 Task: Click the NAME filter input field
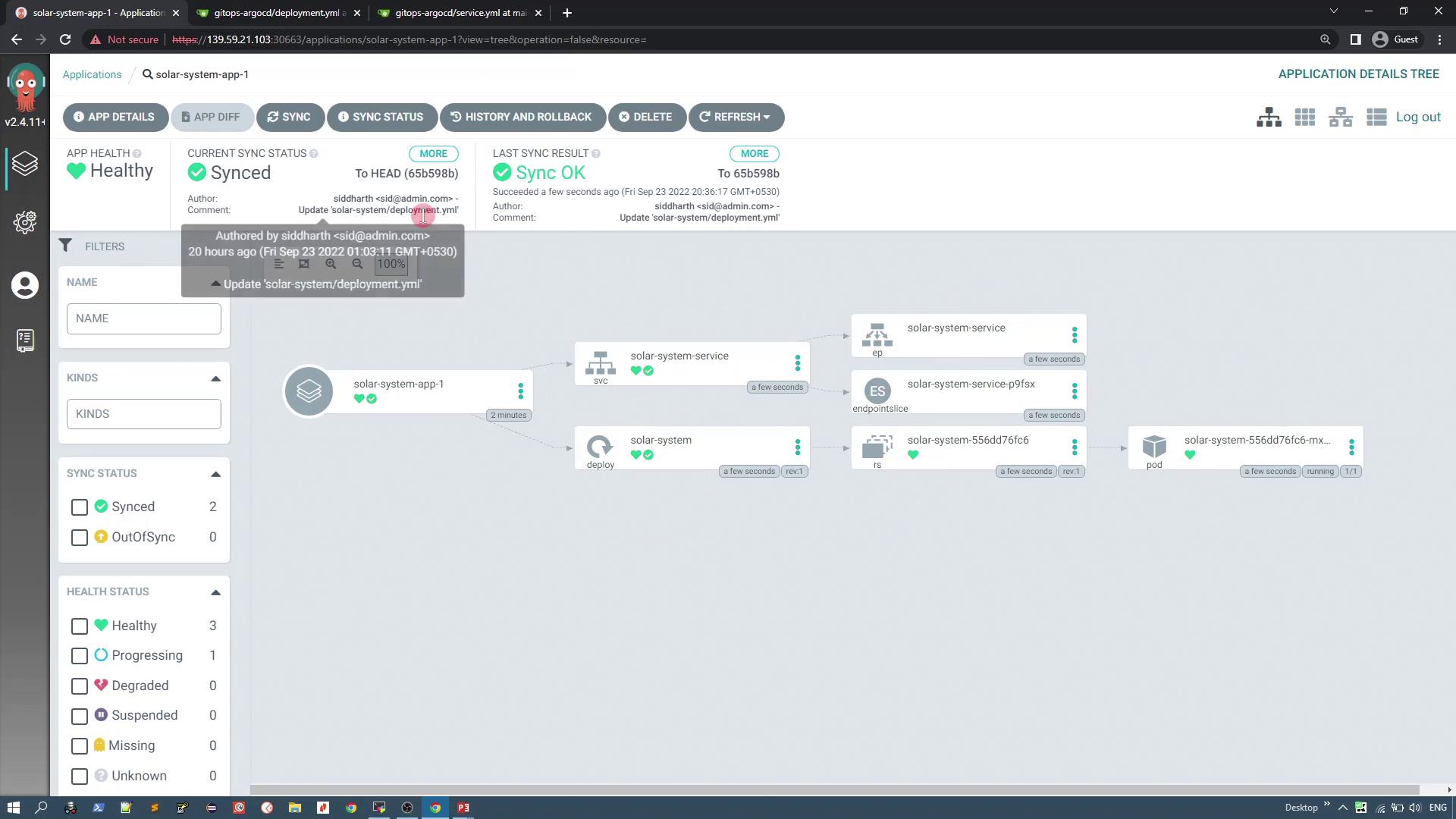(x=143, y=318)
